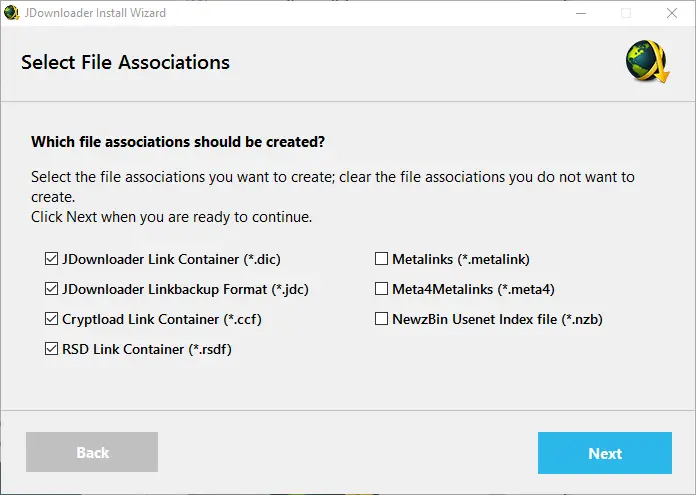Check the Meta4Metalinks (*.meta4) option

tap(381, 289)
